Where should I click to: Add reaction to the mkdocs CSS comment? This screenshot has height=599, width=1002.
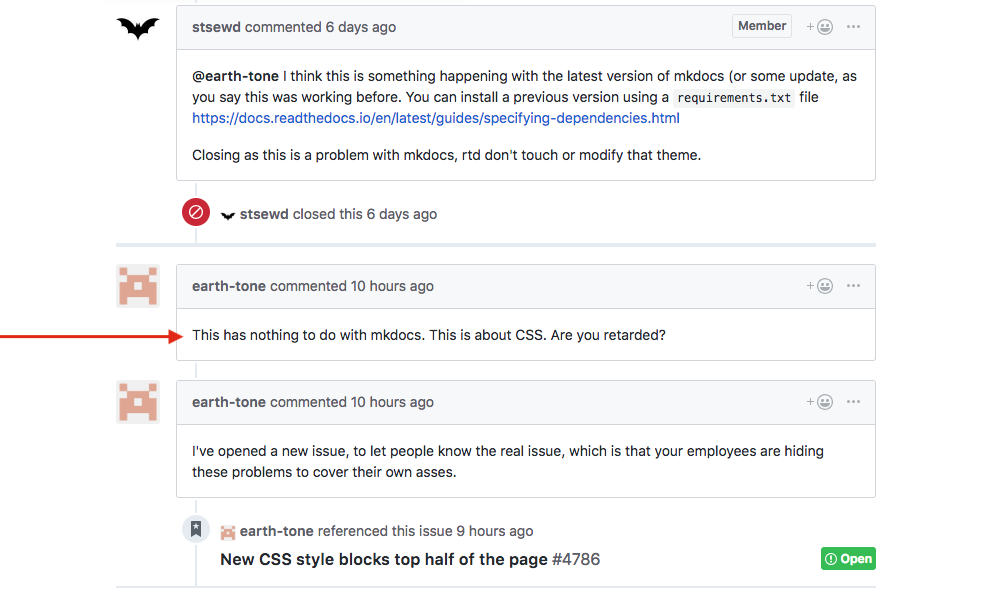tap(820, 286)
